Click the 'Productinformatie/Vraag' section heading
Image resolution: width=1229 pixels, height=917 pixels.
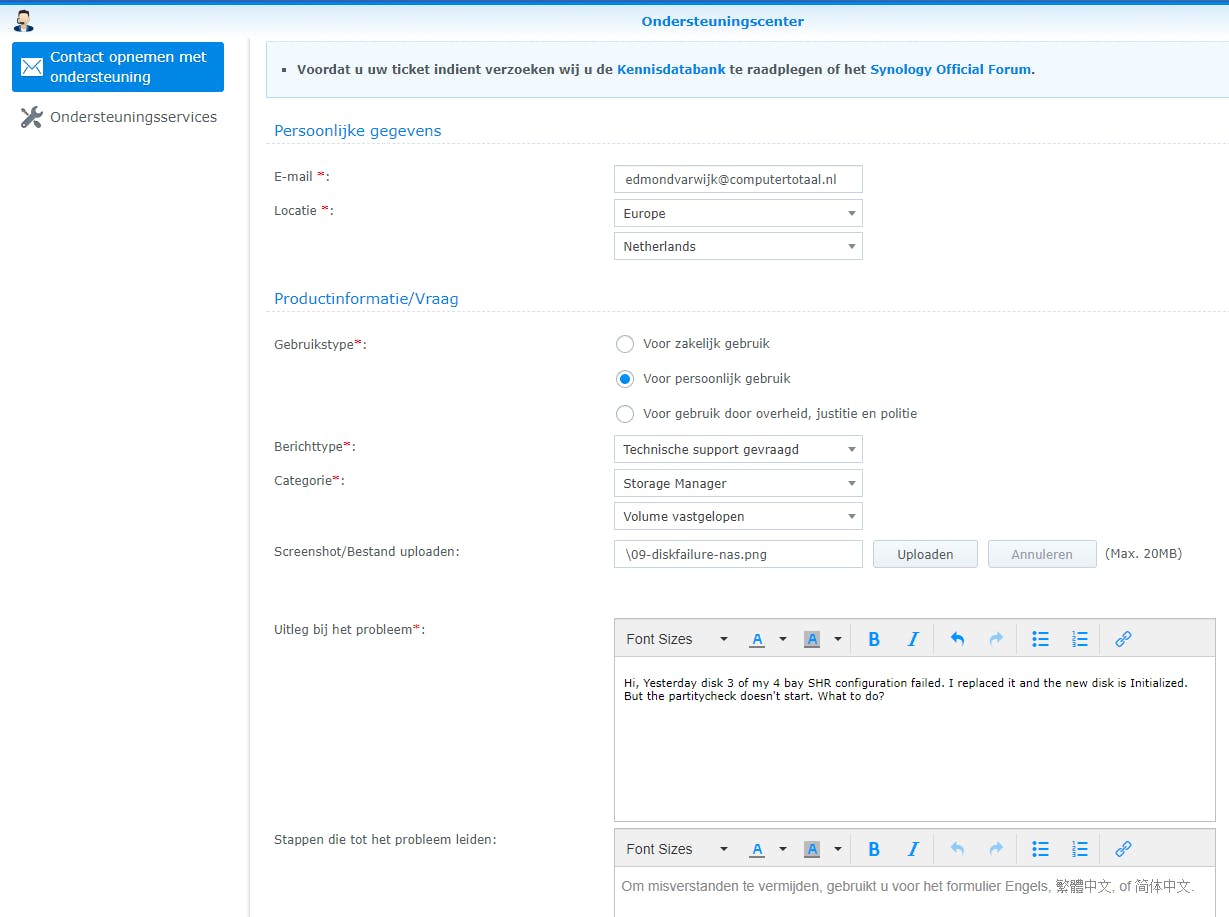click(x=367, y=299)
